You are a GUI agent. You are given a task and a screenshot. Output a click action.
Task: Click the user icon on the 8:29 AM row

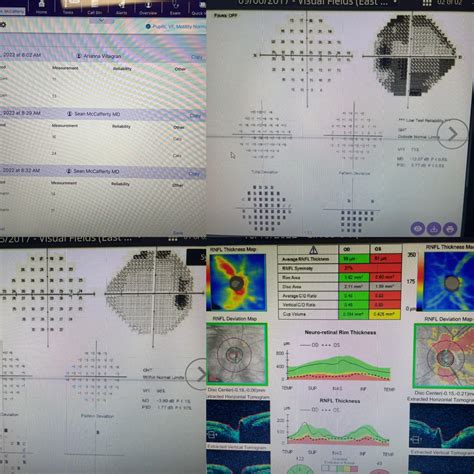(x=70, y=114)
